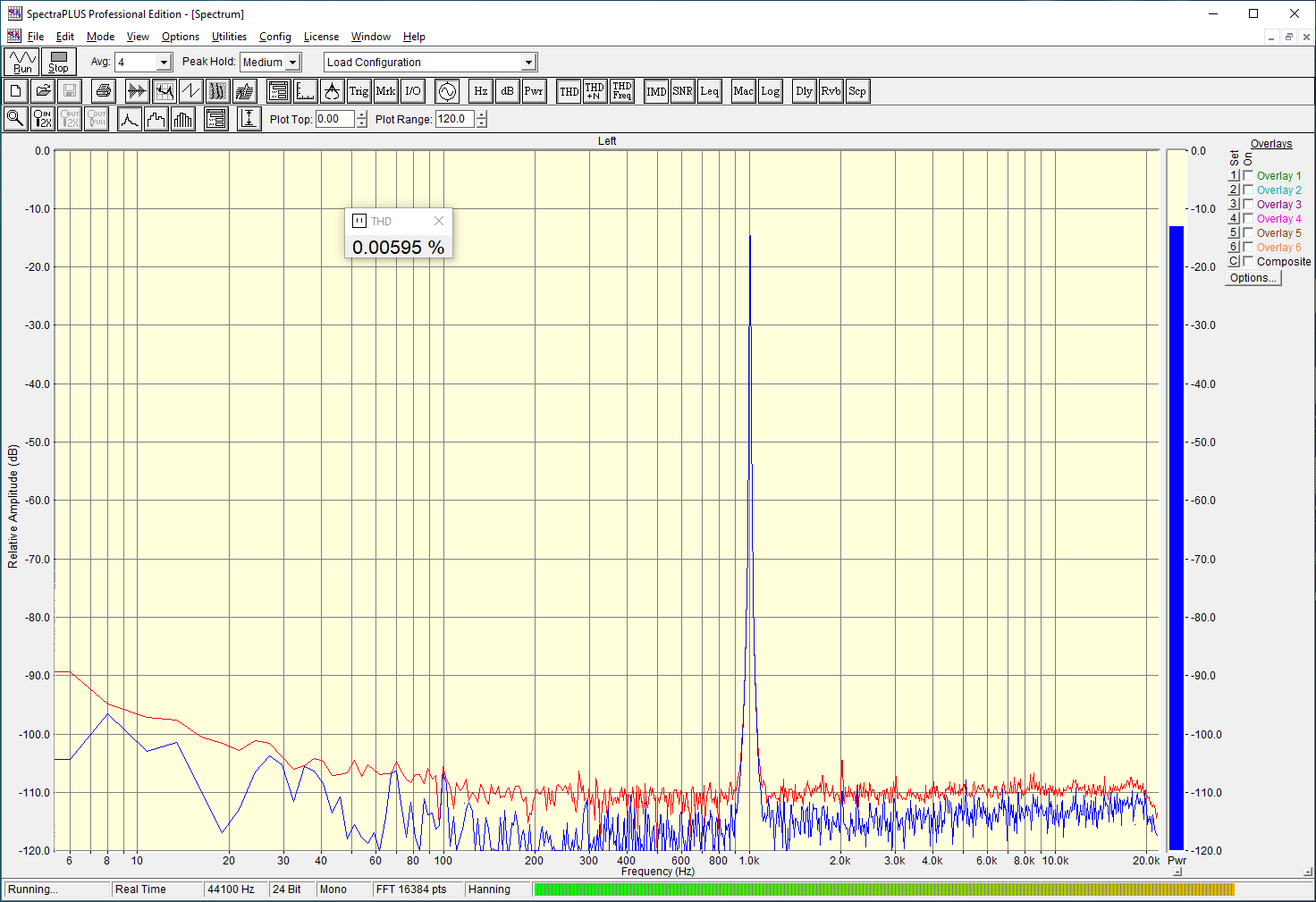Expand the Load Configuration dropdown
1316x902 pixels.
528,62
